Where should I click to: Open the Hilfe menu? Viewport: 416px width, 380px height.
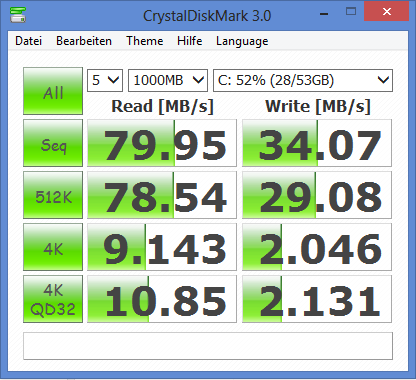[190, 41]
